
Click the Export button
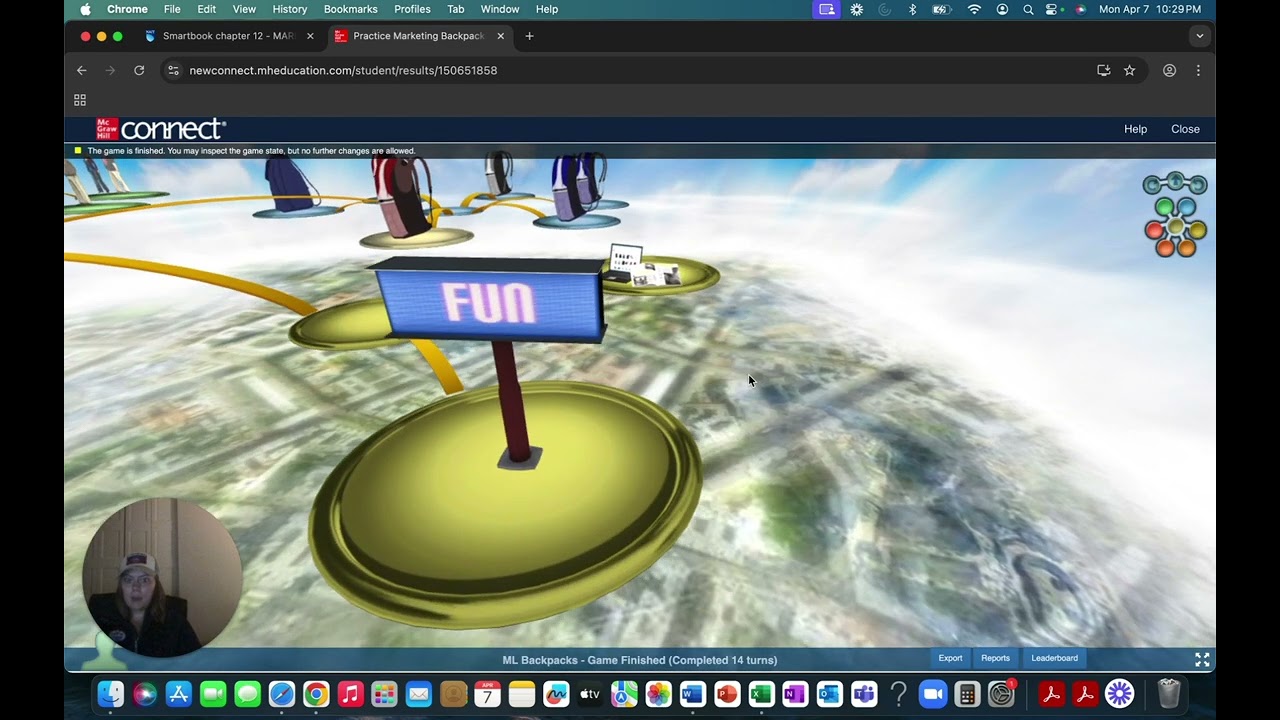pyautogui.click(x=950, y=658)
